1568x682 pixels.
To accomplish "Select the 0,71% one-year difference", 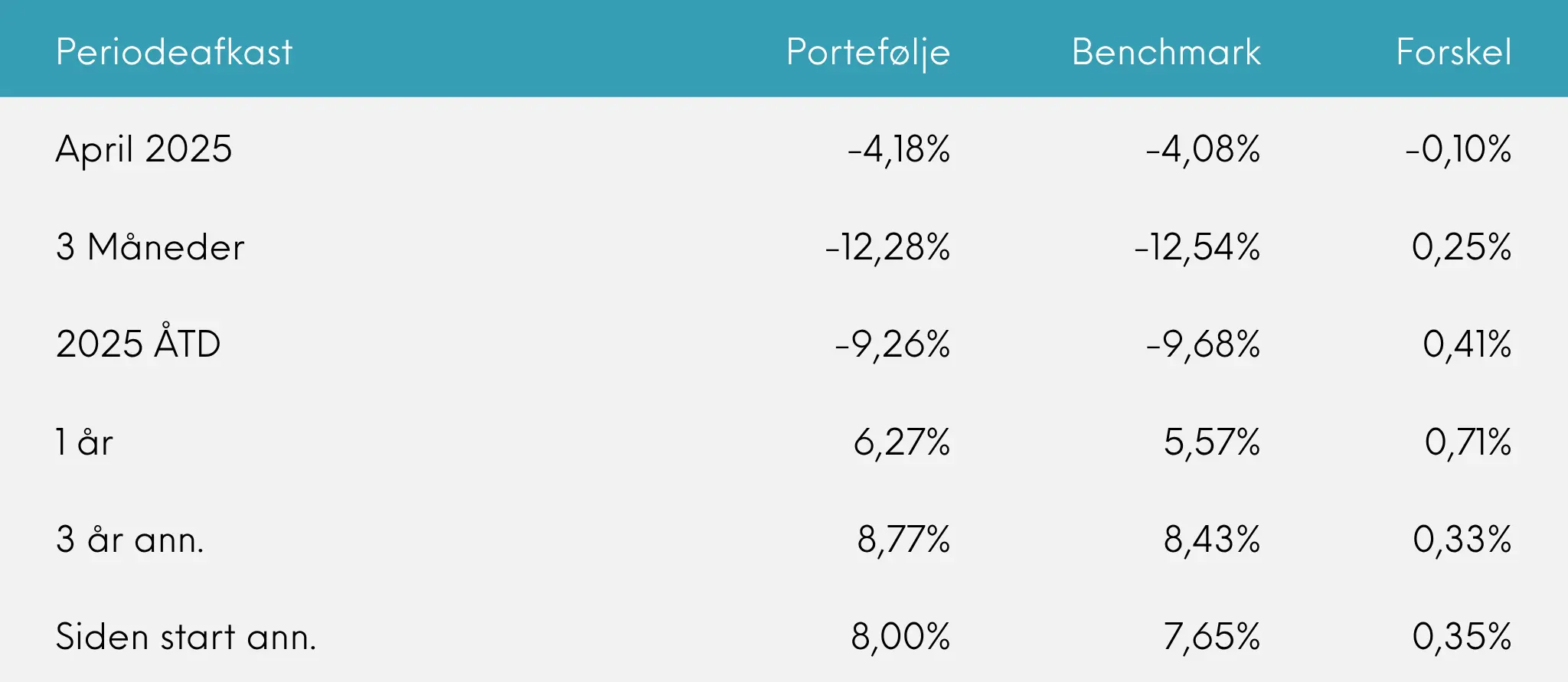I will (x=1468, y=442).
